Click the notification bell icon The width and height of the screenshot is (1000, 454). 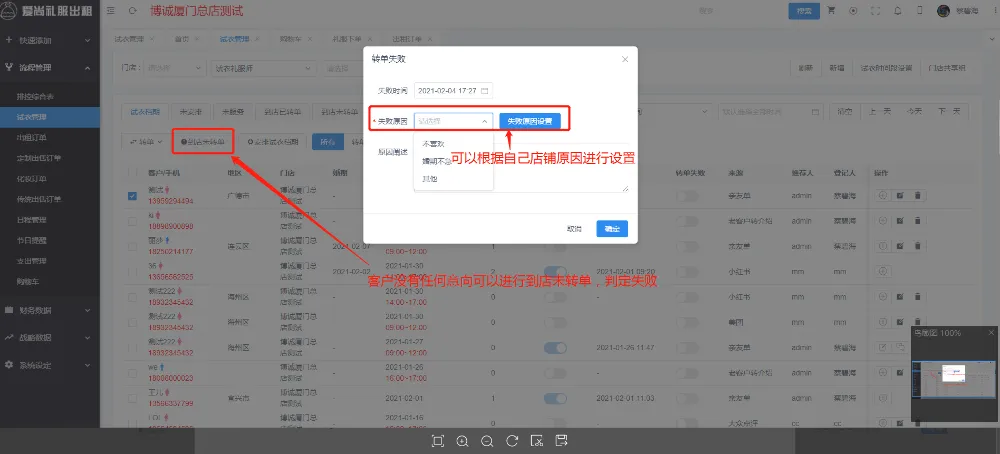(899, 10)
